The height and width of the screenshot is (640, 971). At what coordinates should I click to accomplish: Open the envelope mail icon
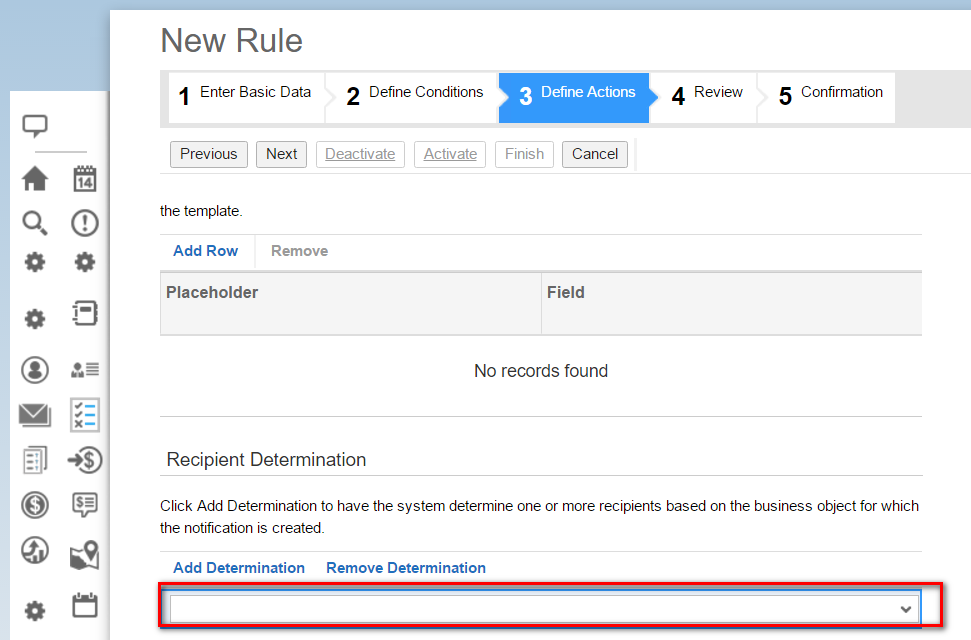coord(35,415)
